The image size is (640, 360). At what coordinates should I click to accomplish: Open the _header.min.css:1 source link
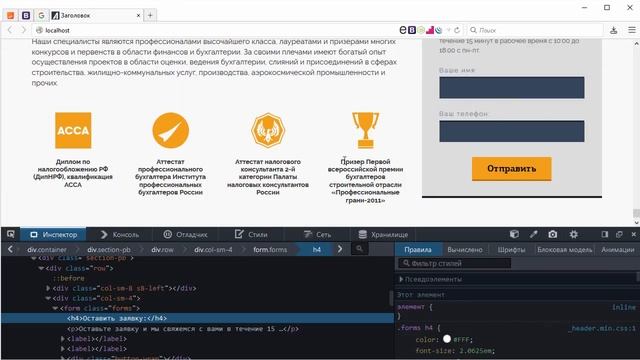tap(602, 329)
